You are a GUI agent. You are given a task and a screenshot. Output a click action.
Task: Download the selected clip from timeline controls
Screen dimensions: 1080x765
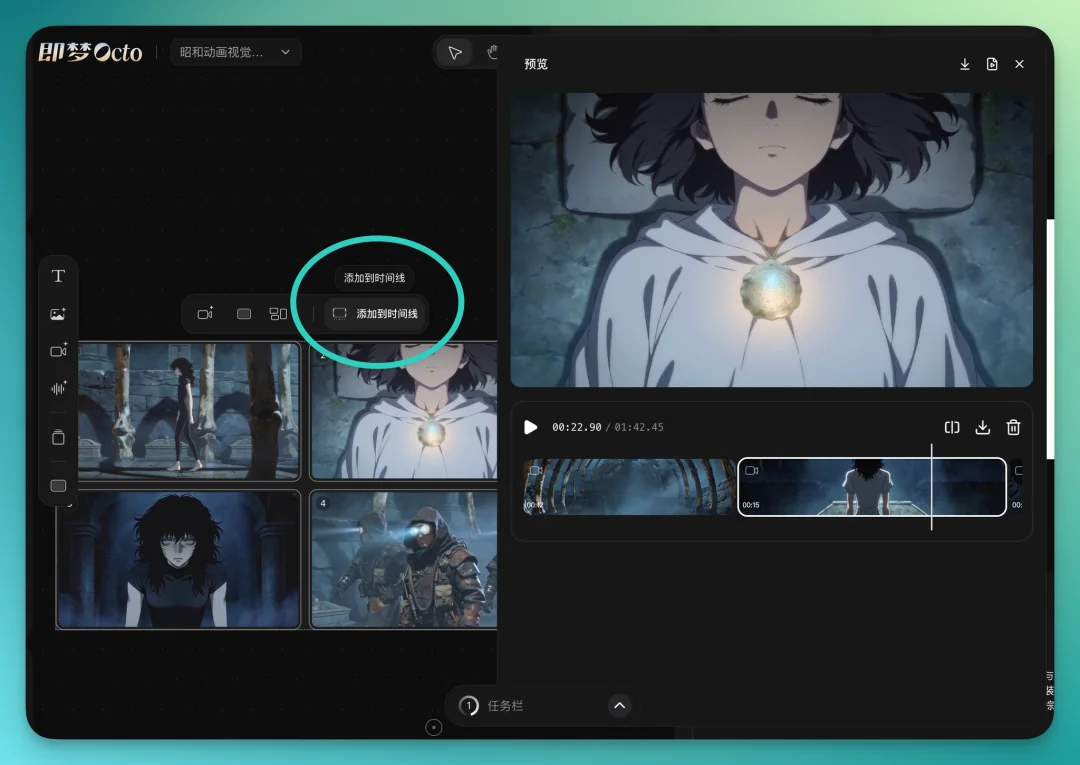[x=982, y=427]
